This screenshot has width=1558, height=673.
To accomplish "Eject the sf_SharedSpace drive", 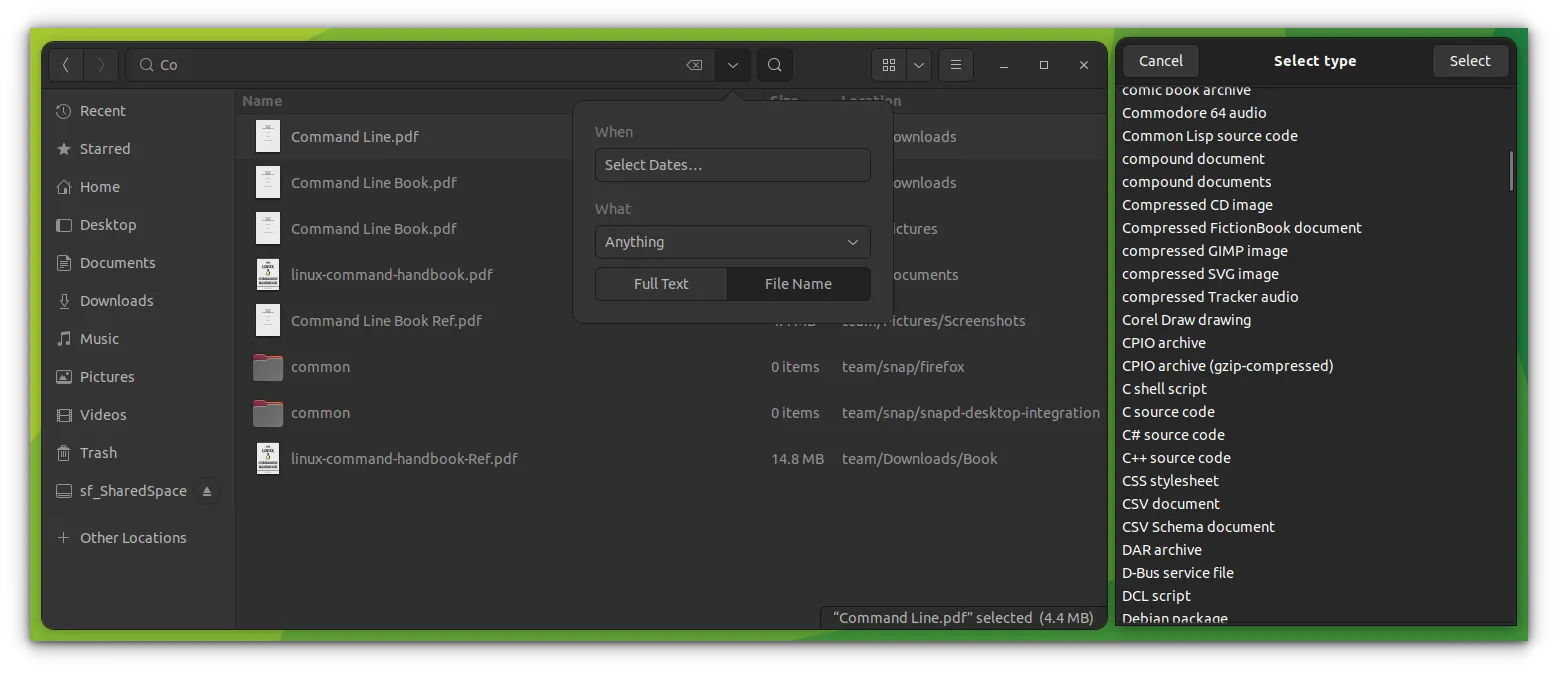I will tap(207, 491).
